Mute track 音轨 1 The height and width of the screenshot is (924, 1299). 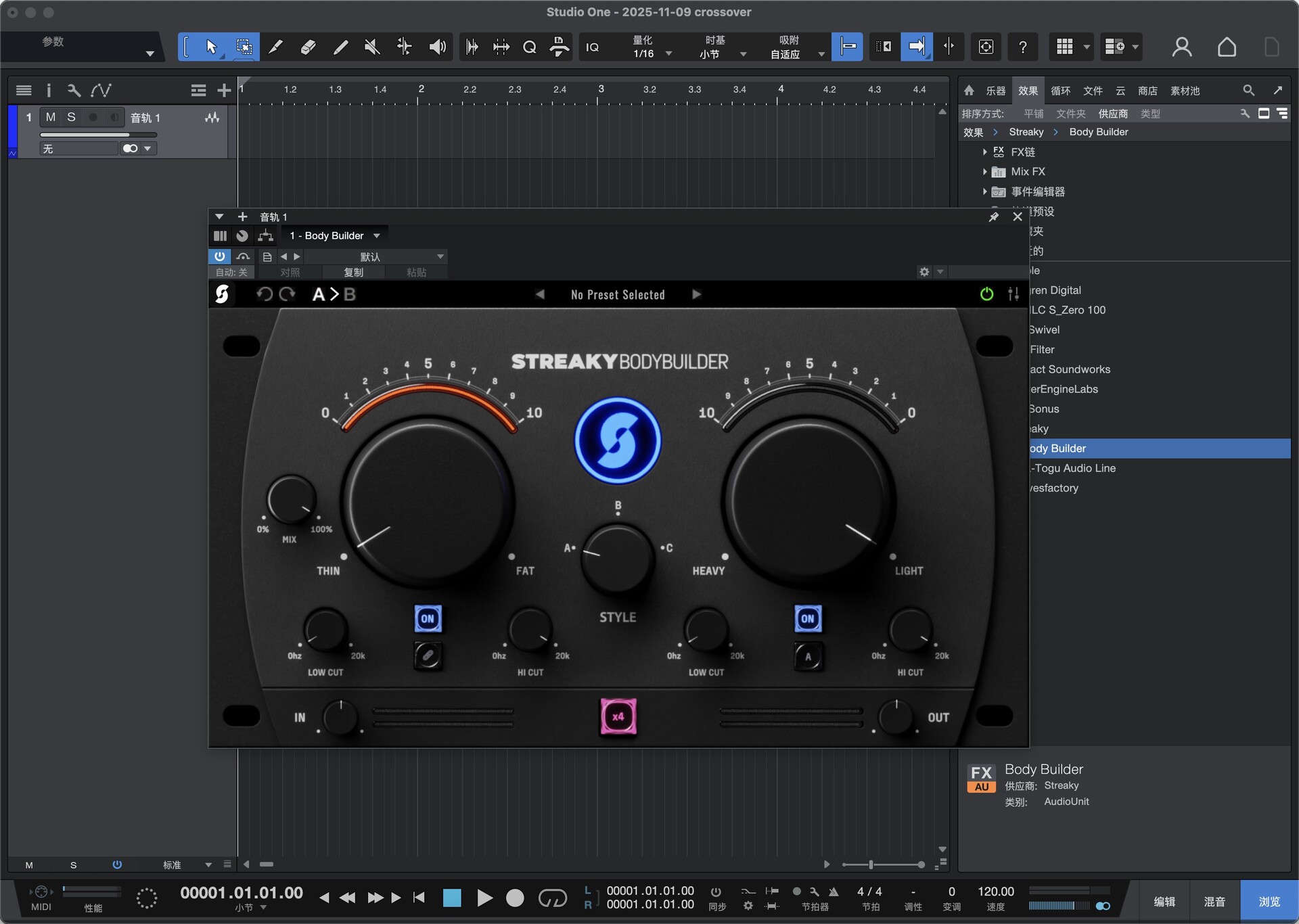point(51,117)
